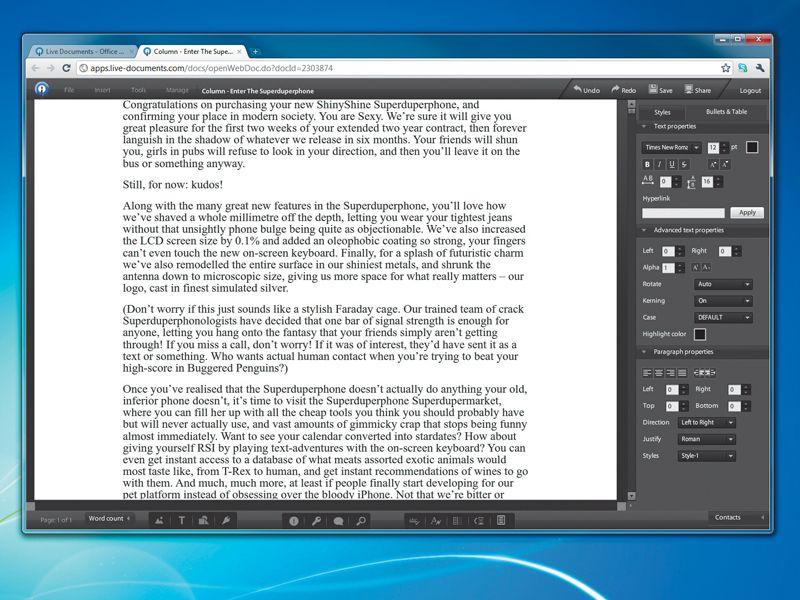Click the Apply hyperlink button

747,213
